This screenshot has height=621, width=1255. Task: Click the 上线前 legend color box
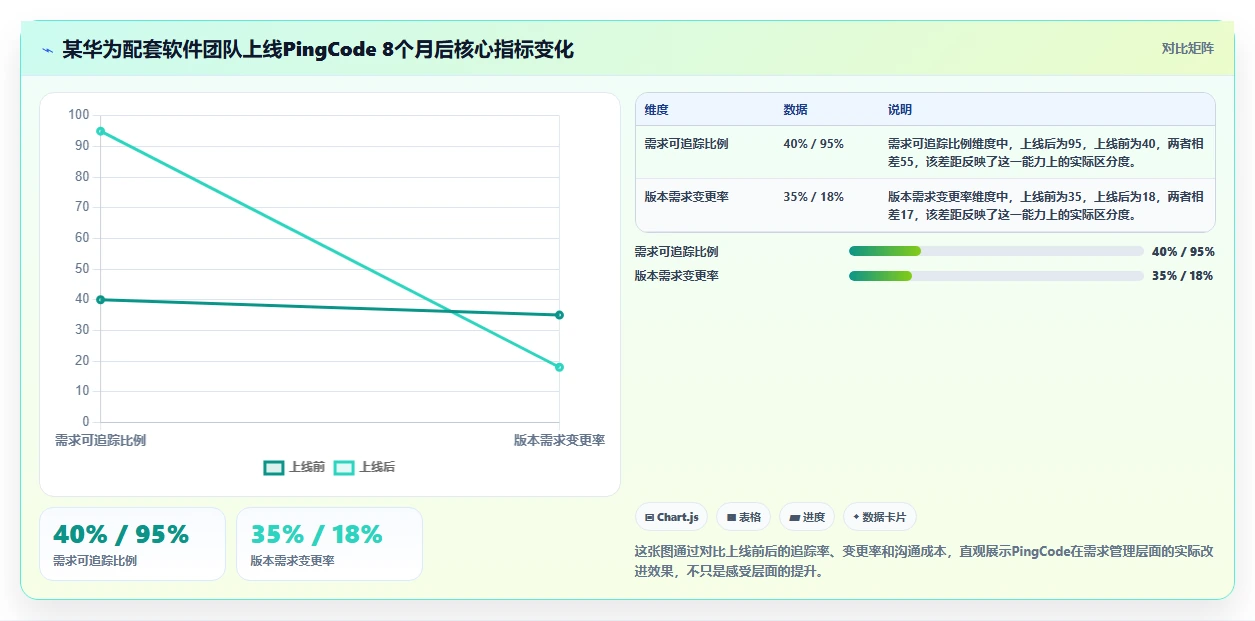(x=273, y=467)
